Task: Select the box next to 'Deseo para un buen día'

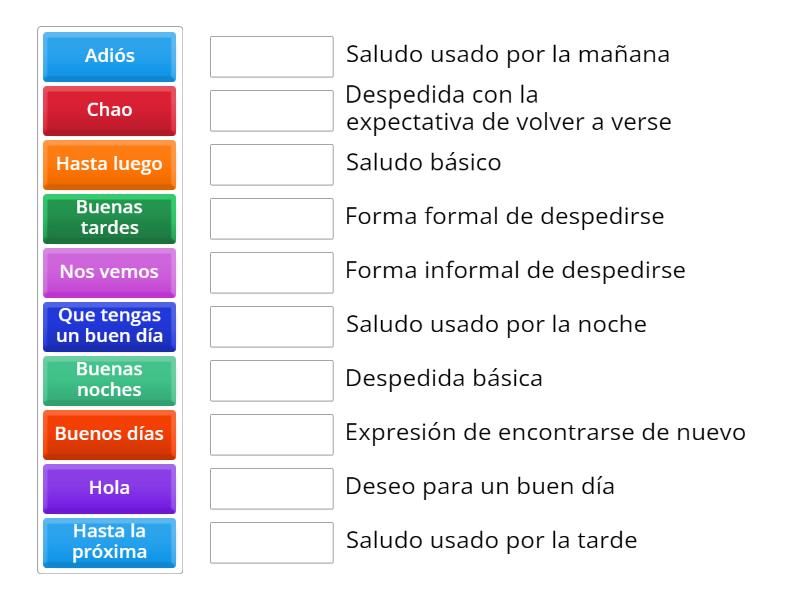Action: click(271, 489)
